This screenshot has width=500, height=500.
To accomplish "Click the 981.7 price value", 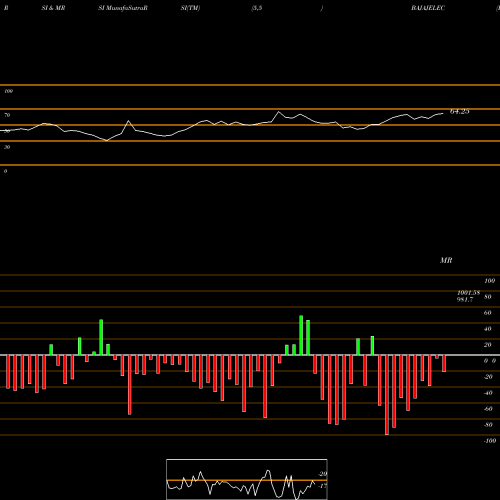I will tap(465, 299).
